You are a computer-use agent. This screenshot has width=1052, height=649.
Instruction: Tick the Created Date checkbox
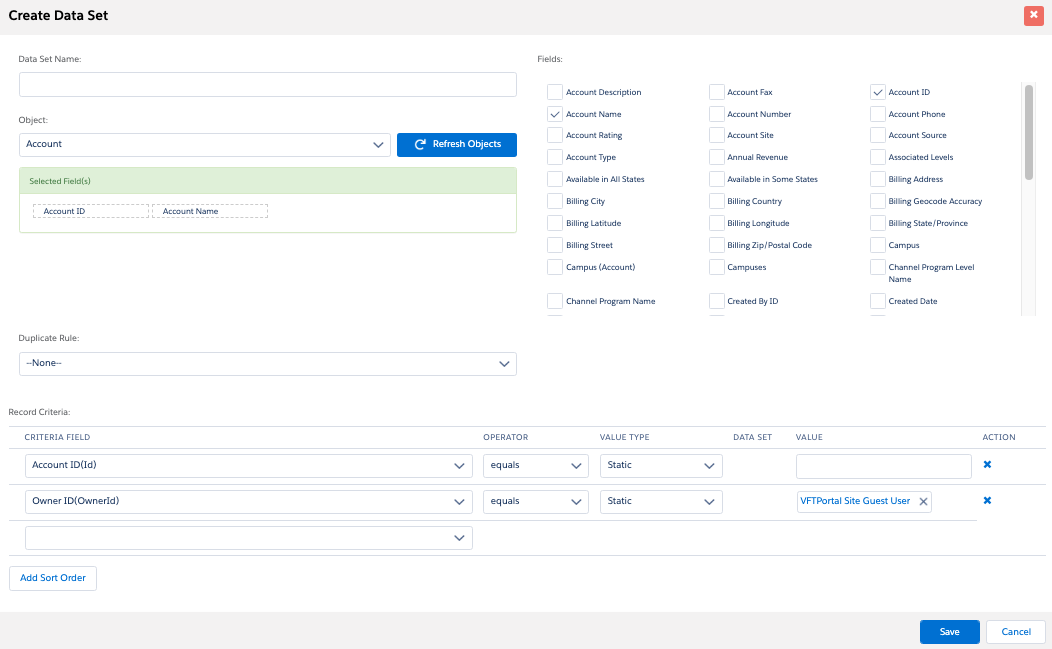(x=878, y=301)
